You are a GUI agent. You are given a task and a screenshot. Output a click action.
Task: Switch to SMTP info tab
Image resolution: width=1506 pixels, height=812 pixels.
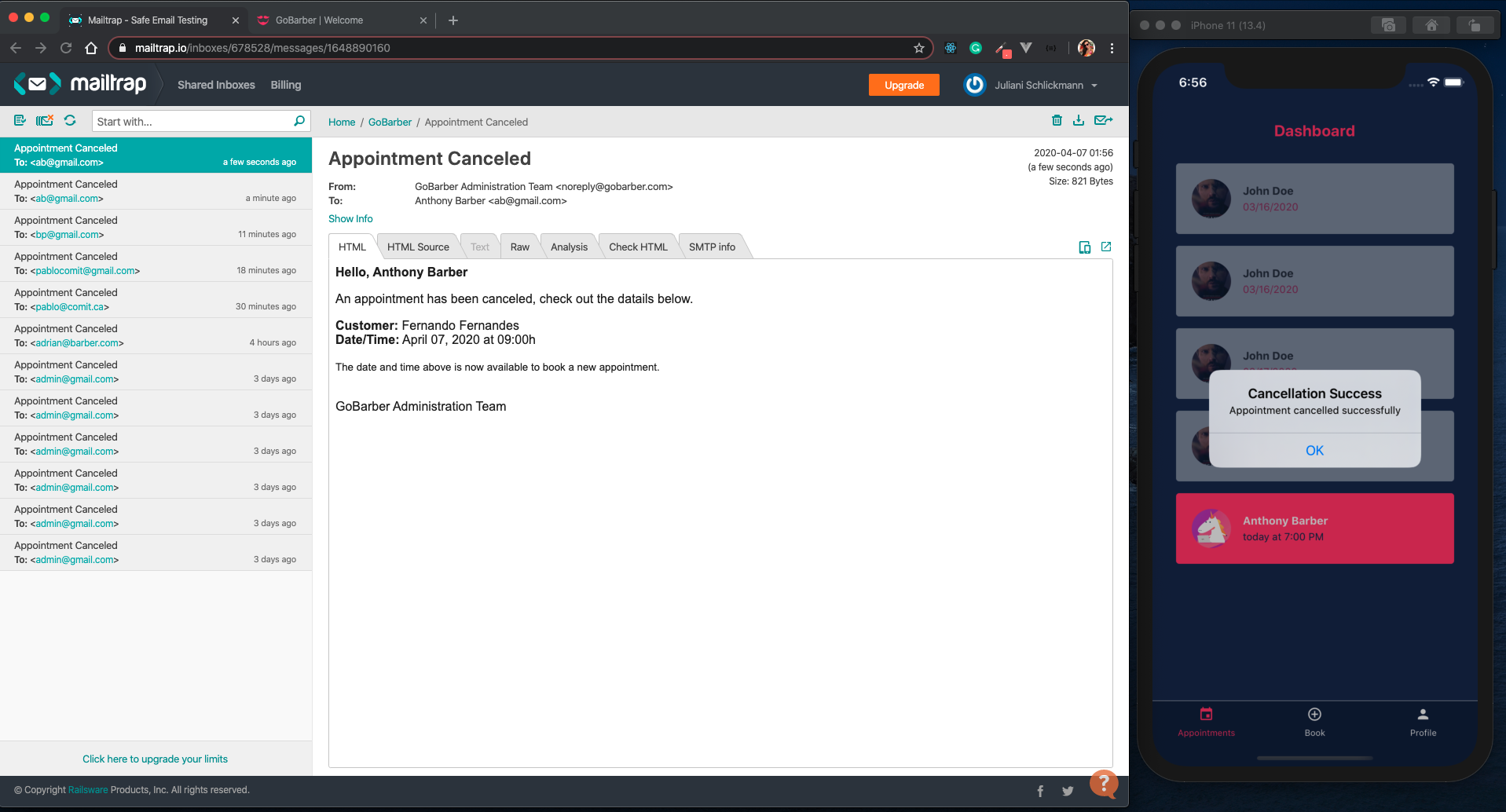[712, 247]
